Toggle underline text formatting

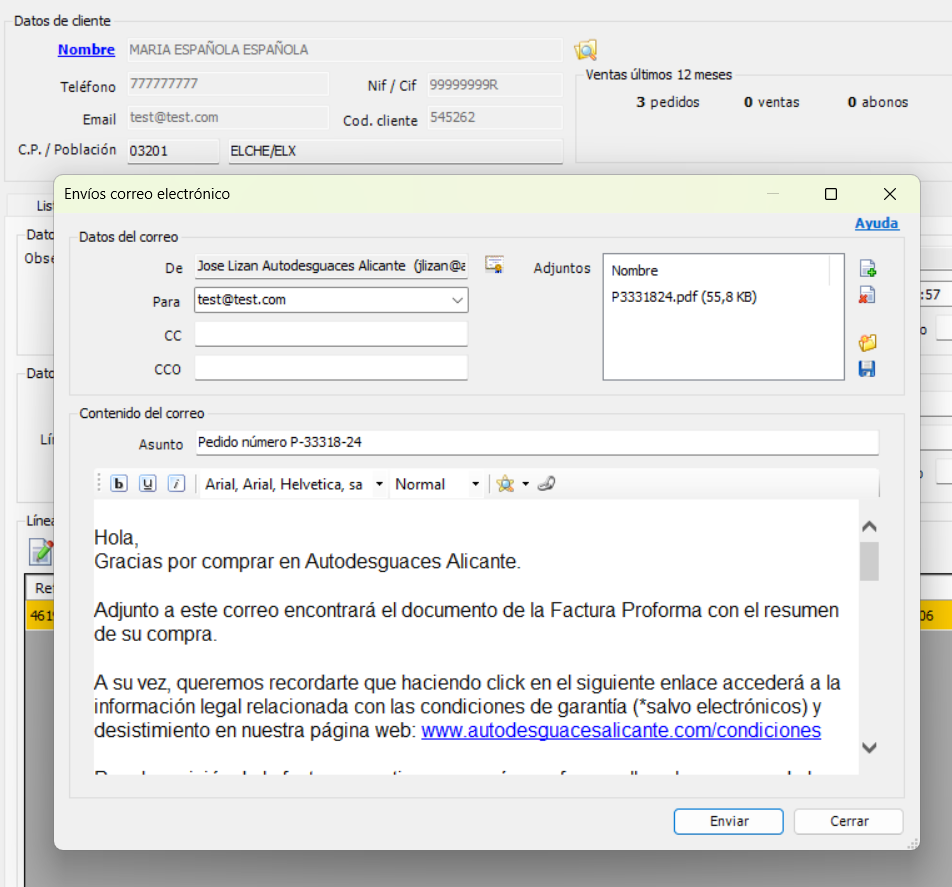[x=148, y=484]
